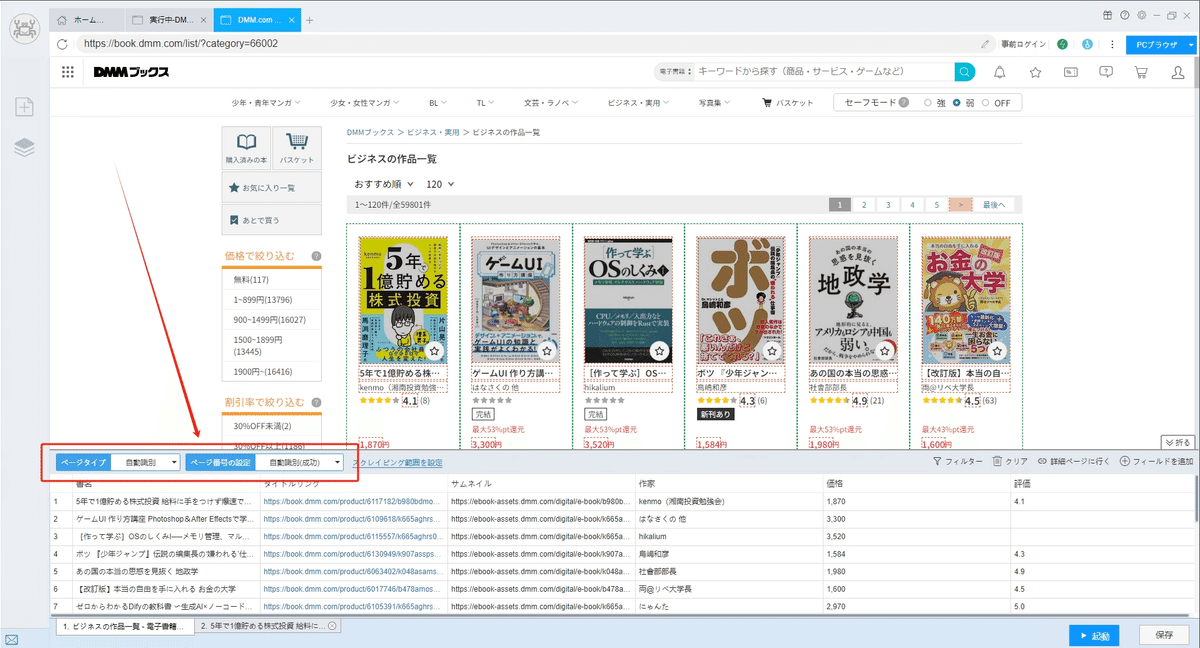The height and width of the screenshot is (648, 1200).
Task: Select セーフモード 弱 radio button
Action: point(957,103)
